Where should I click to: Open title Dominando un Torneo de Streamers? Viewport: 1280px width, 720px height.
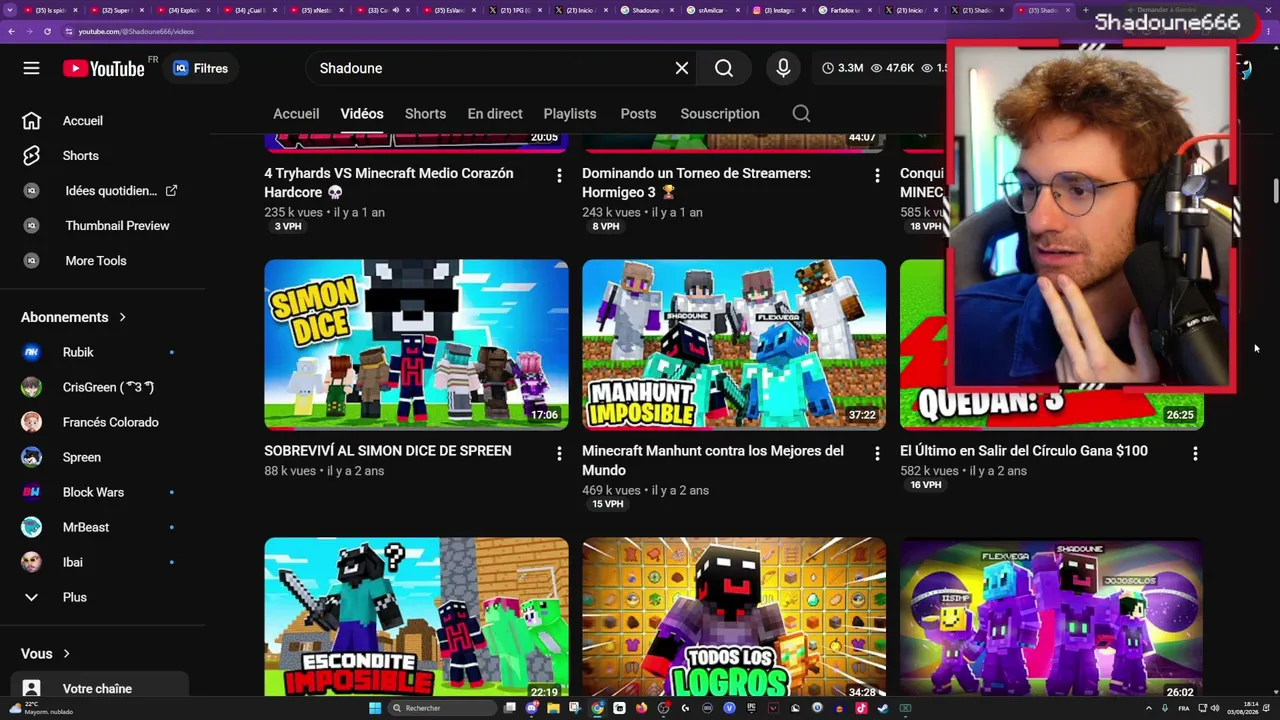(696, 182)
